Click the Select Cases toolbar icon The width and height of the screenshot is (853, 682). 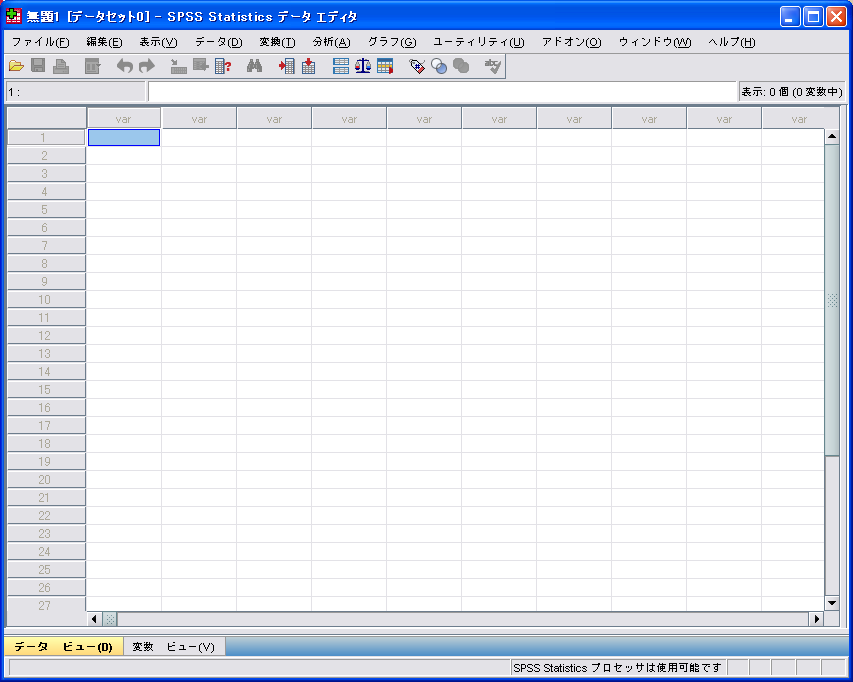(x=384, y=66)
